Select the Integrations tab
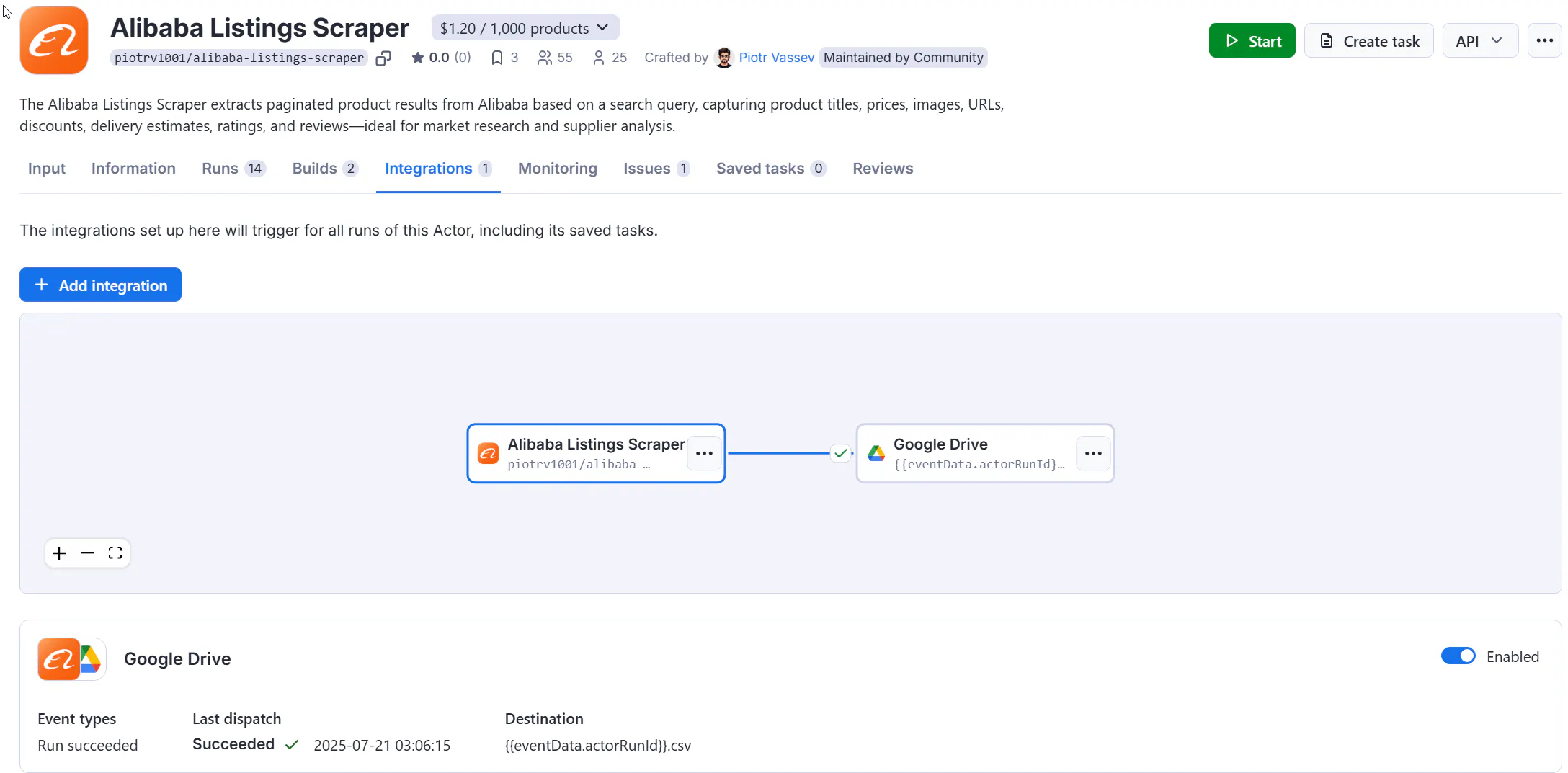 438,169
